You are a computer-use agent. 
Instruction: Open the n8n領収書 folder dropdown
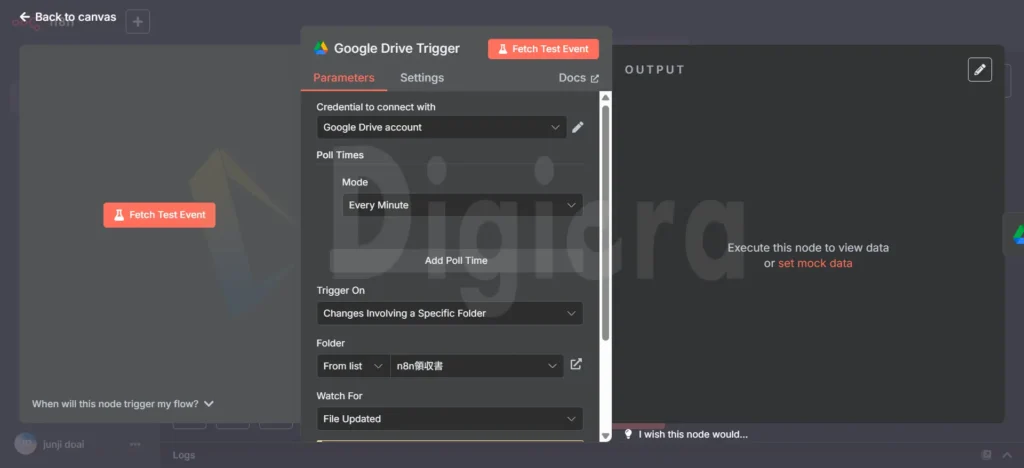coord(477,366)
